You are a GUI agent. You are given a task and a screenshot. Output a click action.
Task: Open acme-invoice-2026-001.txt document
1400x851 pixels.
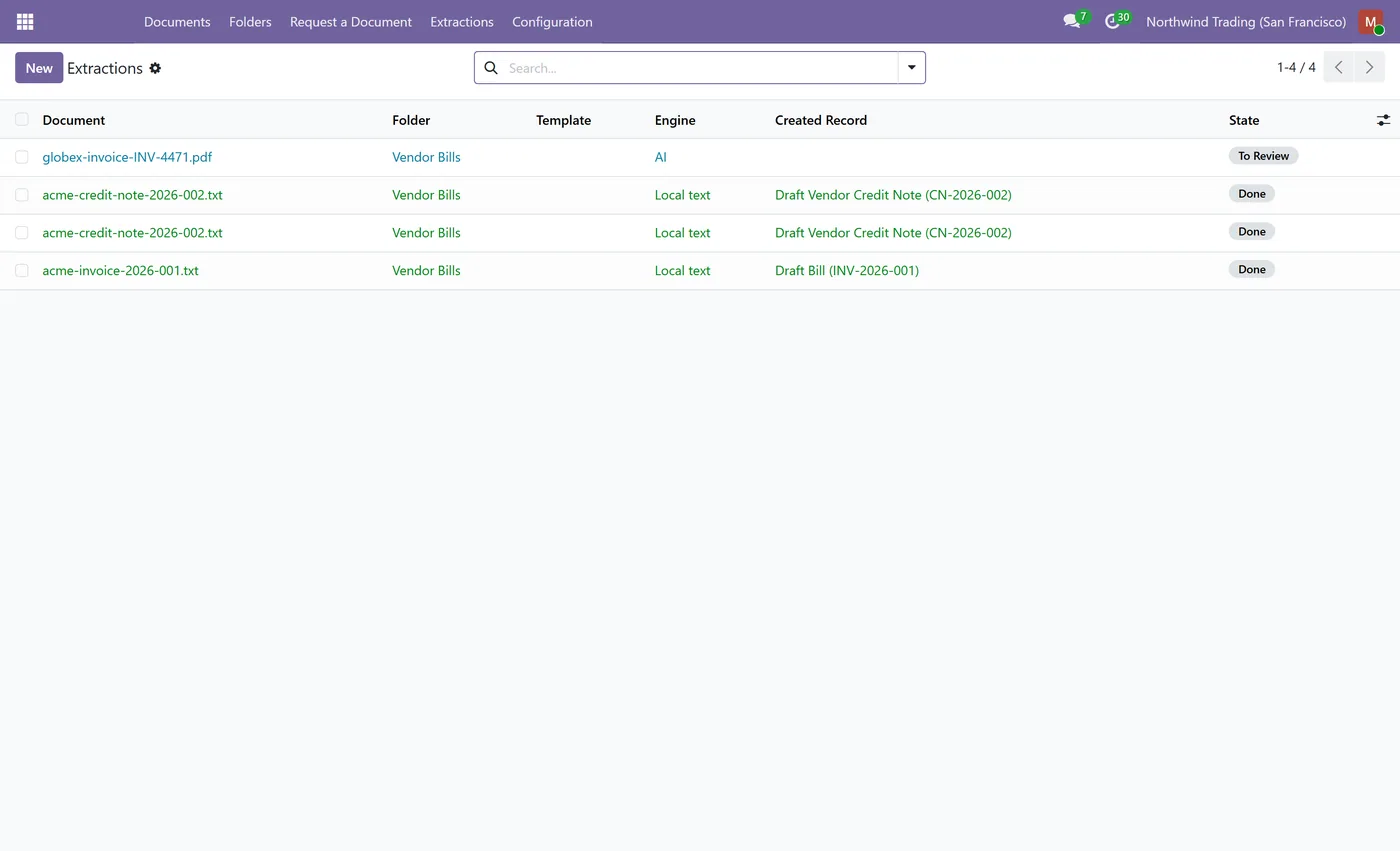[120, 270]
